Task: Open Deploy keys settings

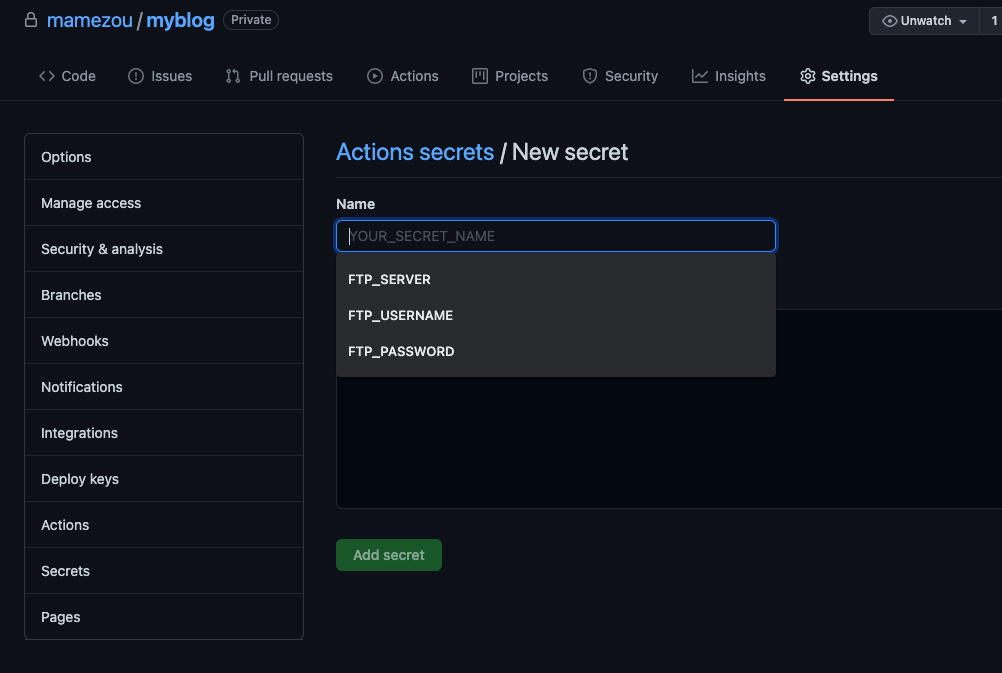Action: coord(164,479)
